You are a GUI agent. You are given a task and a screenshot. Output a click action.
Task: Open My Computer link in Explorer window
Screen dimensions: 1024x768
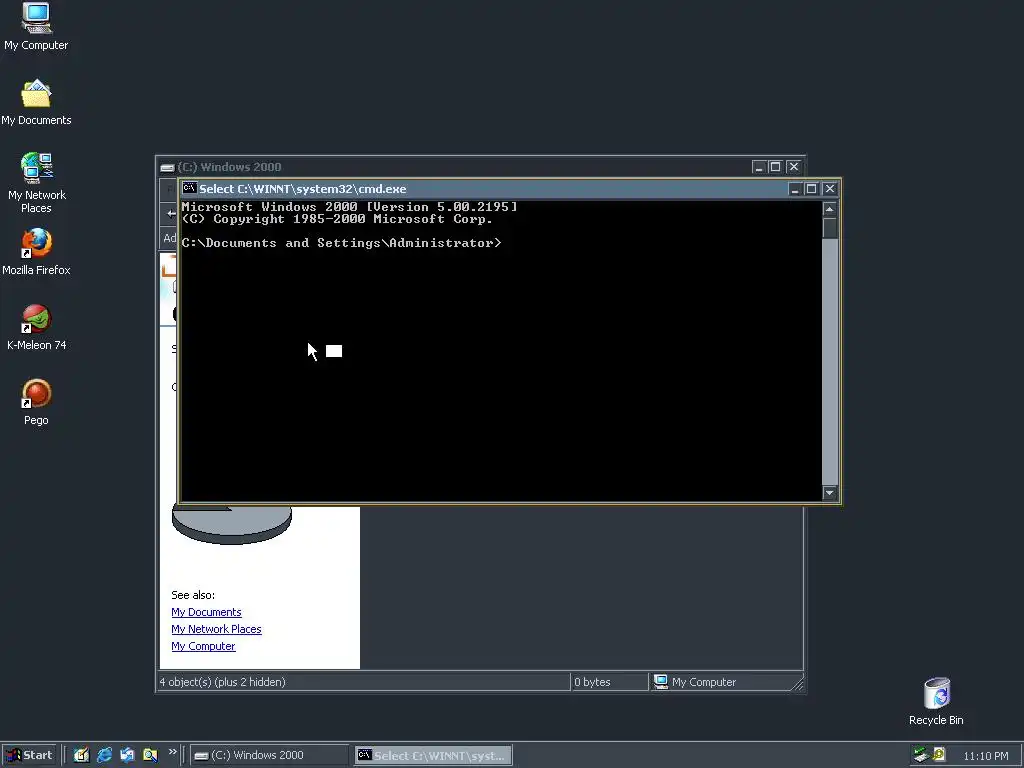[x=203, y=646]
